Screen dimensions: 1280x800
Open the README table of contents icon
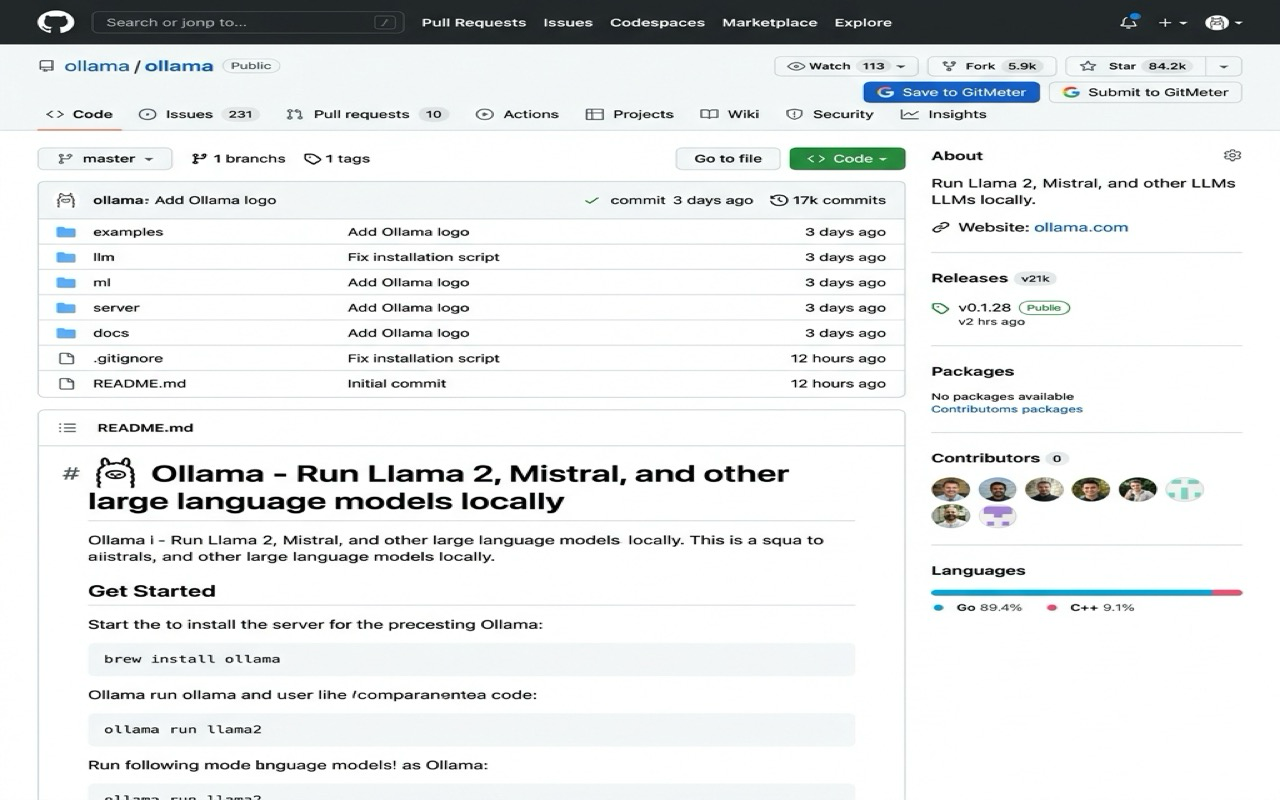click(67, 427)
